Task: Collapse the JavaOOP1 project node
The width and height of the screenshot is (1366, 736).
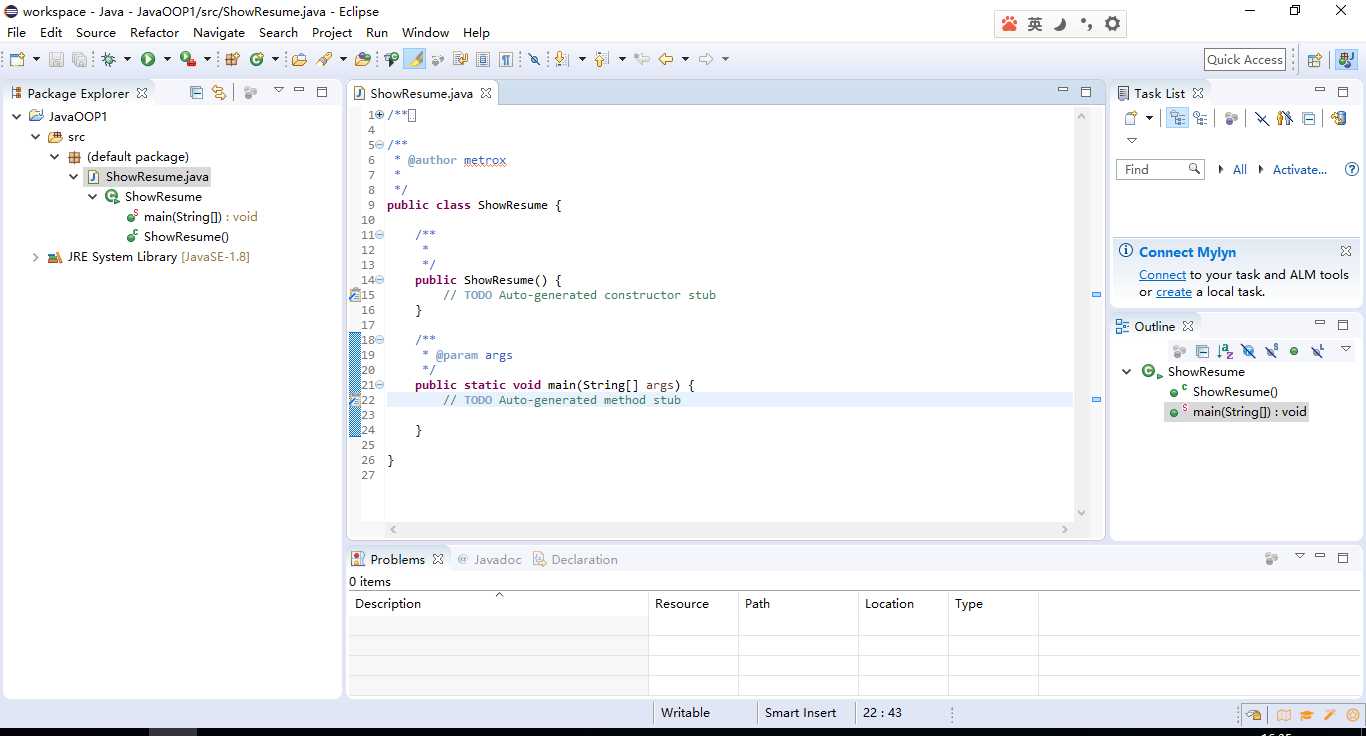Action: tap(17, 117)
